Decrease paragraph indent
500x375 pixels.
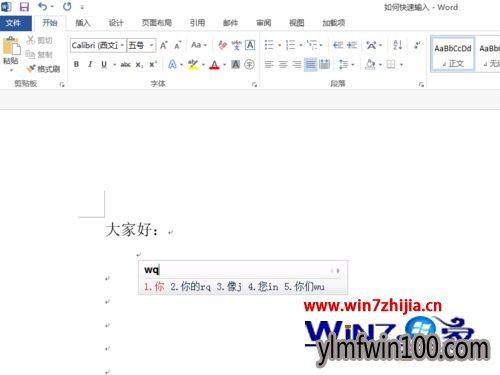point(338,45)
